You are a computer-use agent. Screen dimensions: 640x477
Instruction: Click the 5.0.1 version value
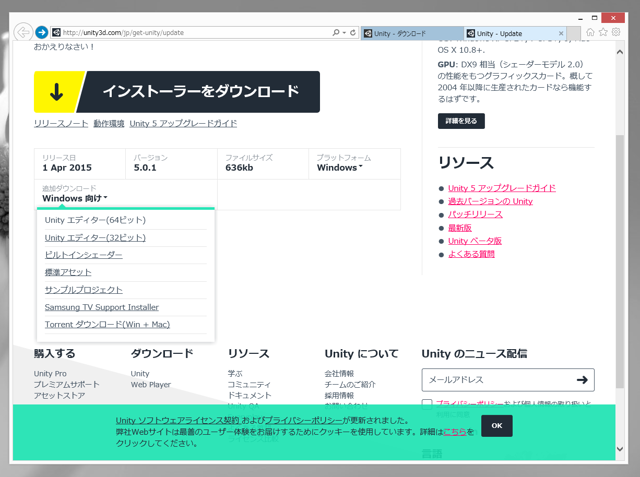(x=145, y=168)
